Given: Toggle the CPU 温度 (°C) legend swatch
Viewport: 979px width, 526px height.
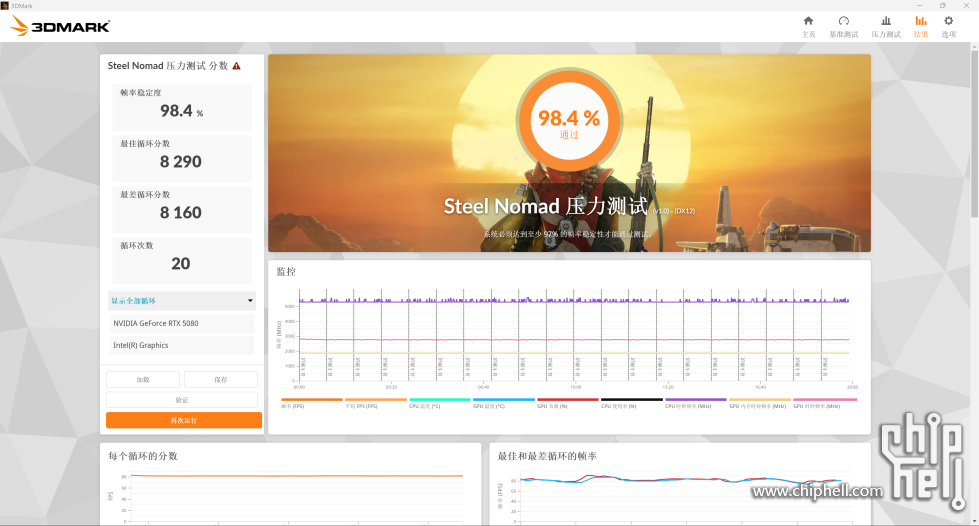Looking at the screenshot, I should click(x=440, y=402).
